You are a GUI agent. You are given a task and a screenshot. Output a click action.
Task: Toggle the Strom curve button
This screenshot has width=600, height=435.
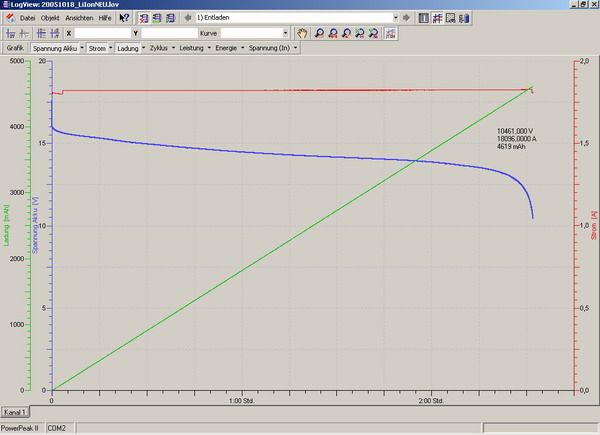96,47
